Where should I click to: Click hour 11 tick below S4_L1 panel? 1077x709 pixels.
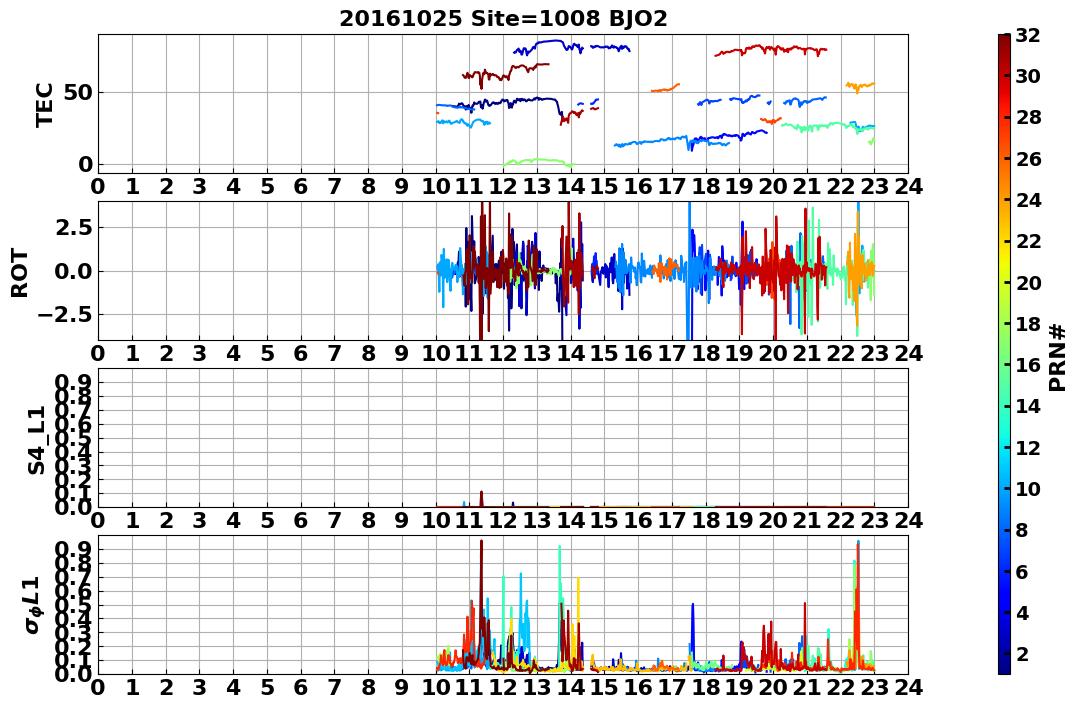[470, 520]
